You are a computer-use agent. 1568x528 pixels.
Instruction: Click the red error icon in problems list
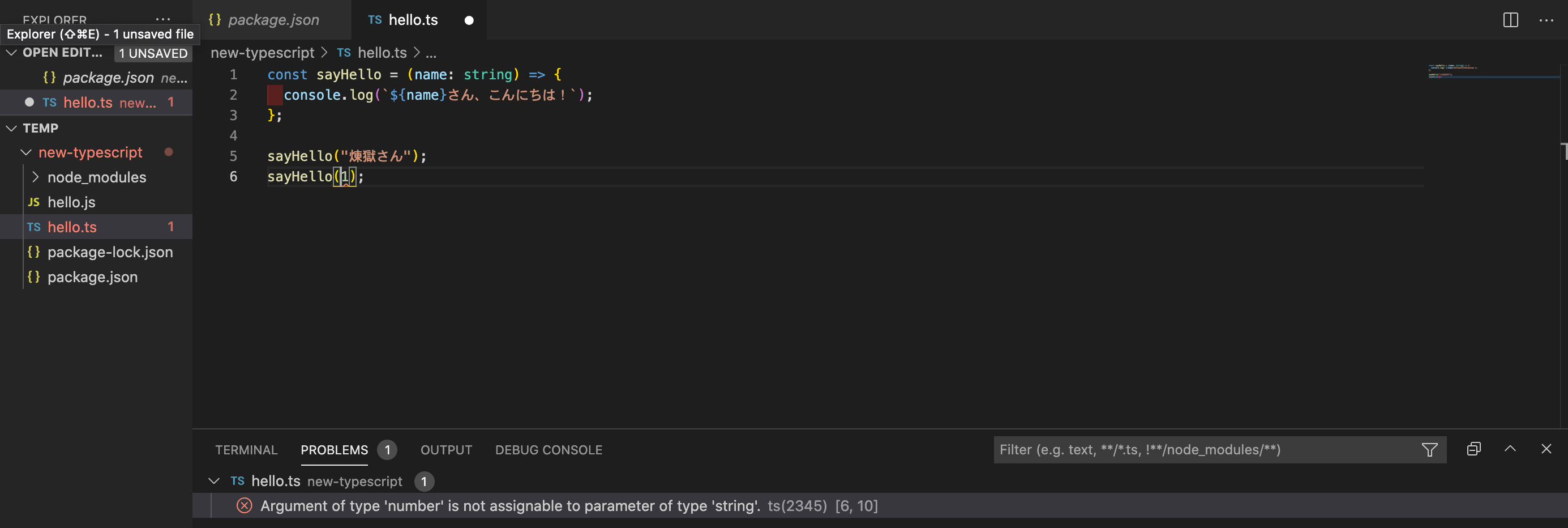(x=244, y=505)
